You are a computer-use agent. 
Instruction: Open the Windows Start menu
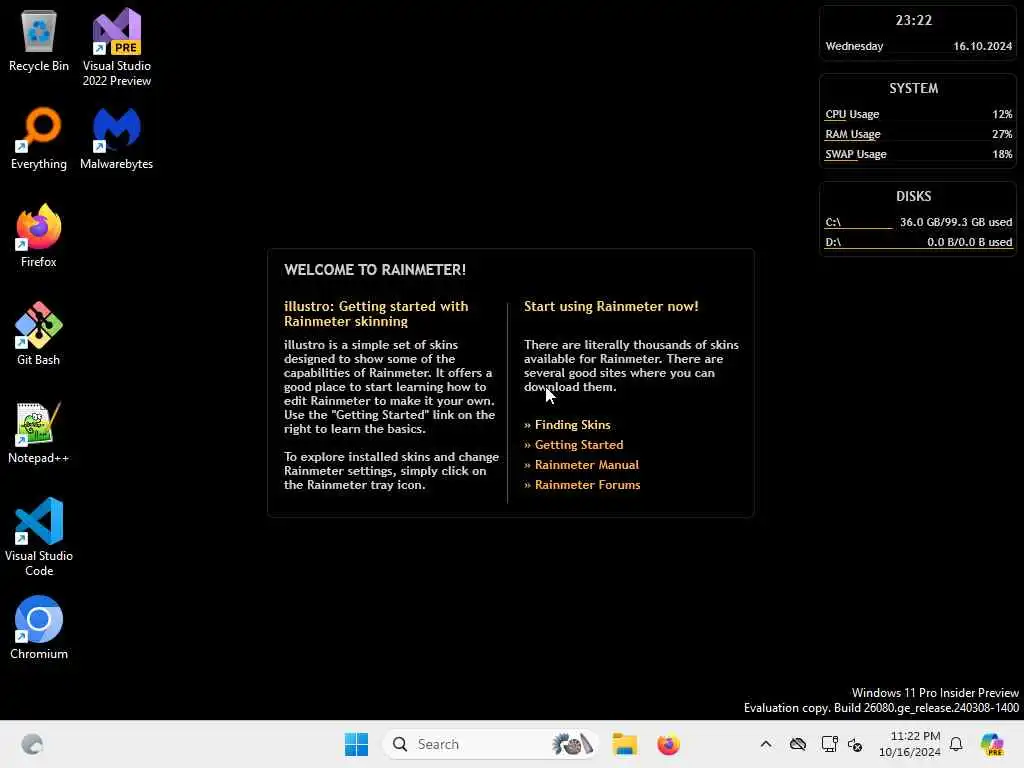[357, 744]
